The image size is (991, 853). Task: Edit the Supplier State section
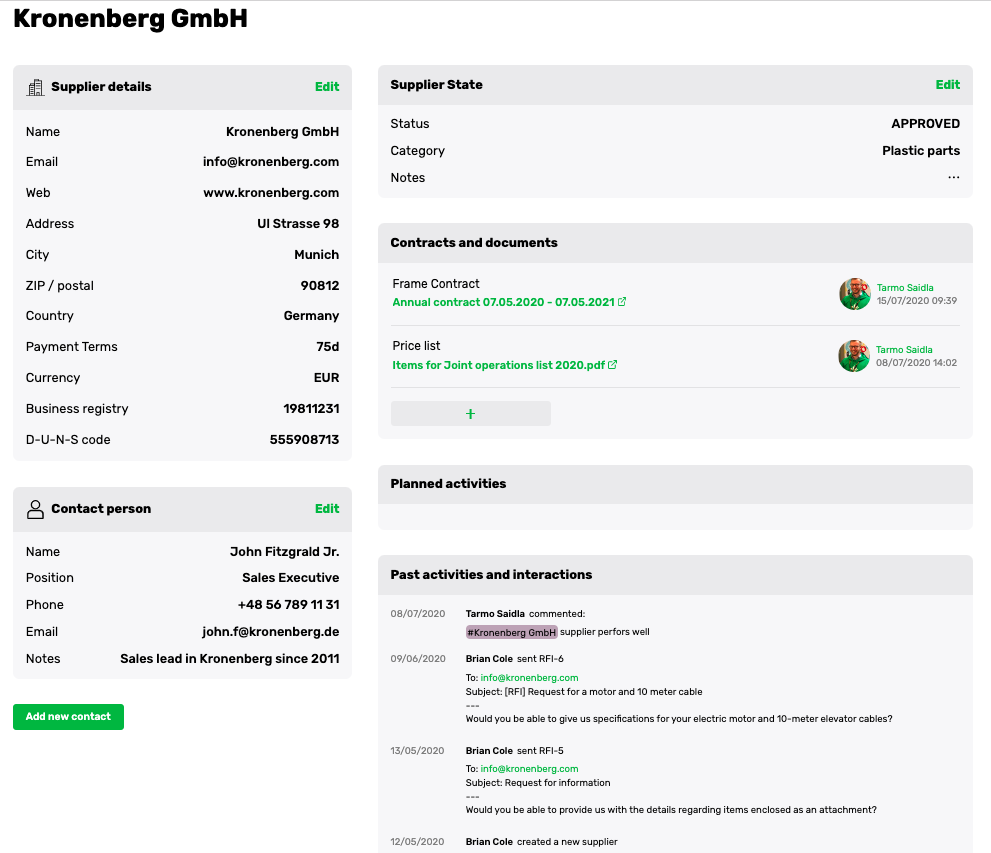pos(947,85)
